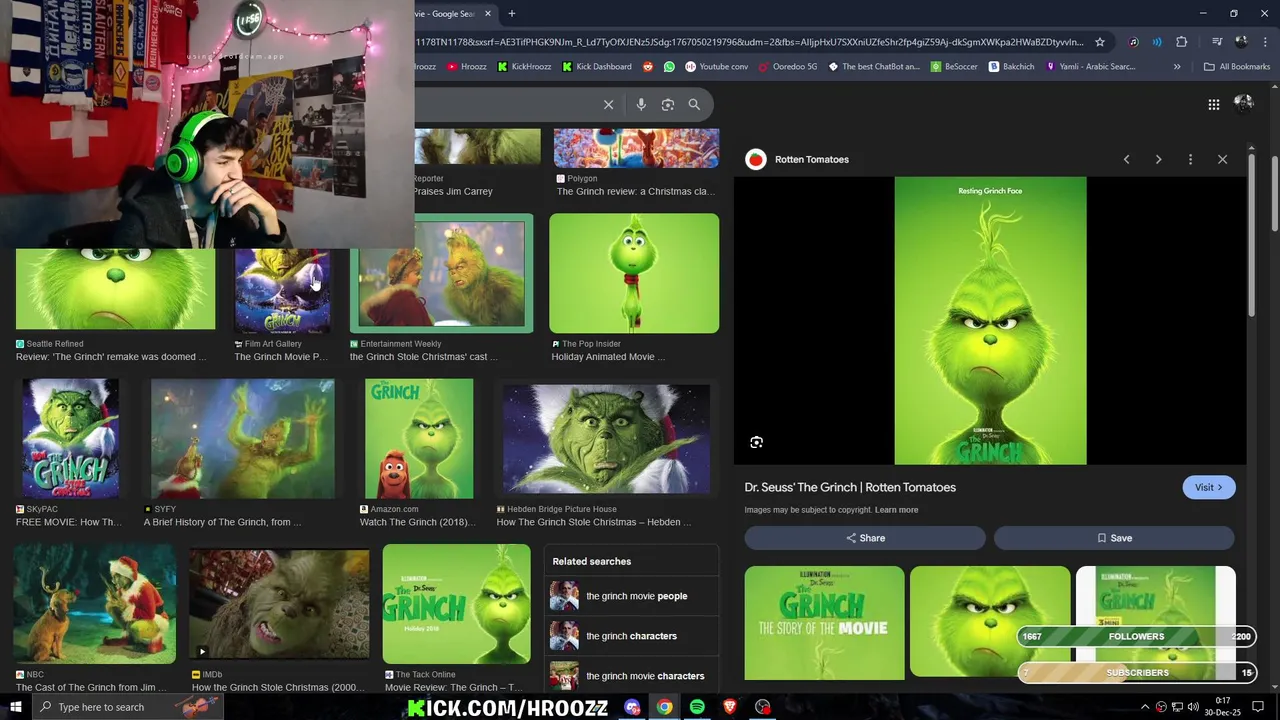This screenshot has height=720, width=1280.
Task: Open IMDb Grinch Stole Christmas video thumbnail
Action: click(x=279, y=604)
